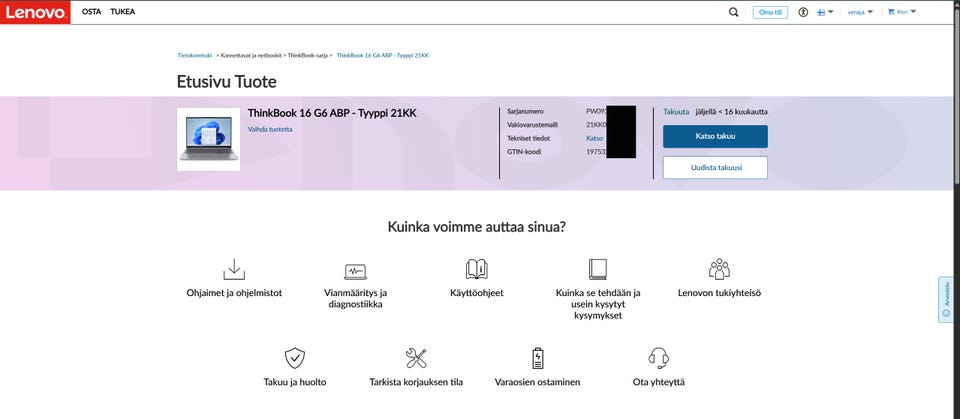Expand the venäjä language dropdown
This screenshot has height=419, width=960.
(860, 12)
